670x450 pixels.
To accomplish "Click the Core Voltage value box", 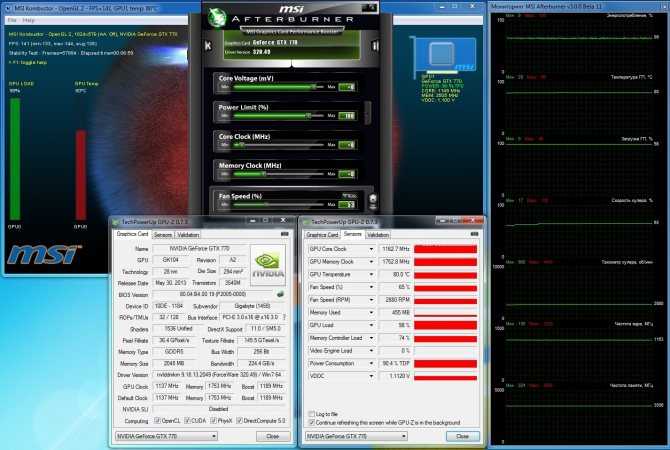I will (x=347, y=87).
